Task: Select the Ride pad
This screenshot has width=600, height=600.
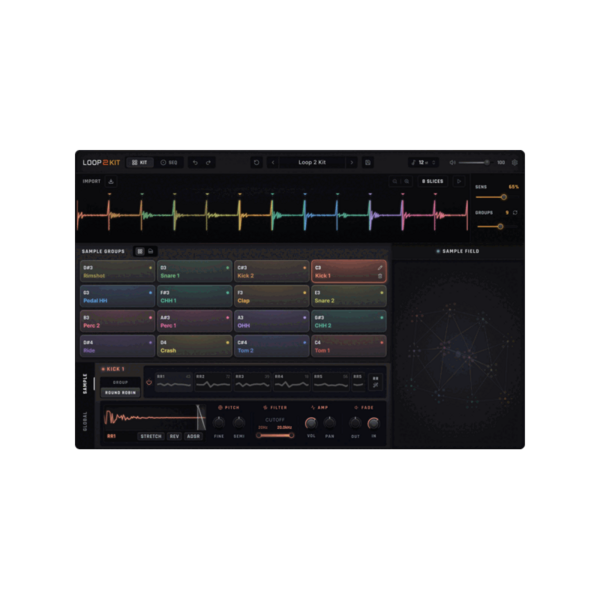Action: click(117, 346)
